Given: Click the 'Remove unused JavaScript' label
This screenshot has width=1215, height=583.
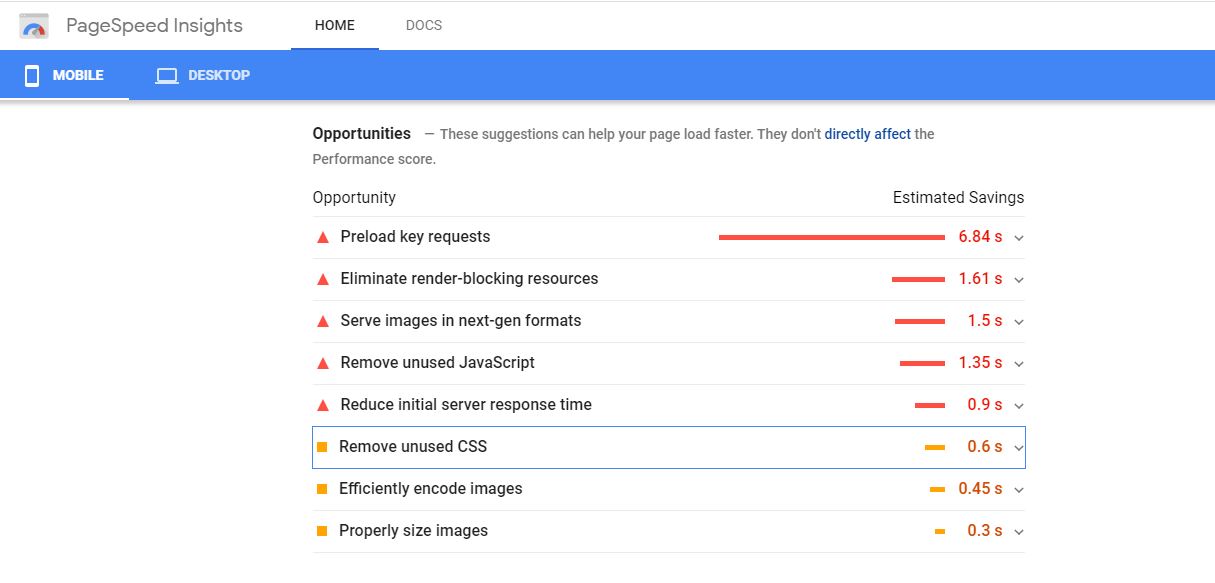Looking at the screenshot, I should pyautogui.click(x=437, y=363).
